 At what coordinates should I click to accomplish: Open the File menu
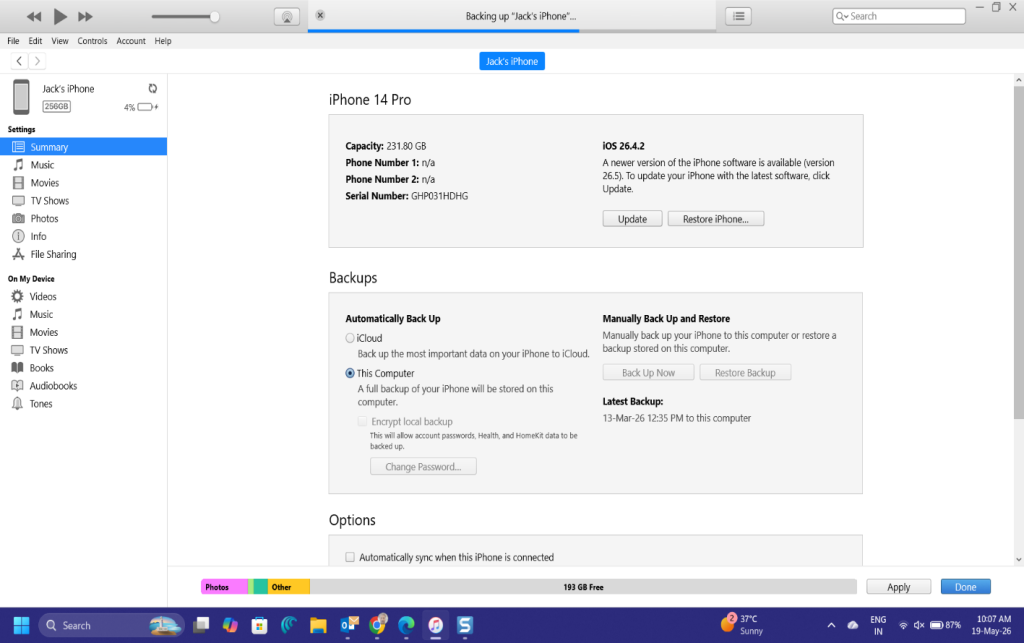coord(13,40)
